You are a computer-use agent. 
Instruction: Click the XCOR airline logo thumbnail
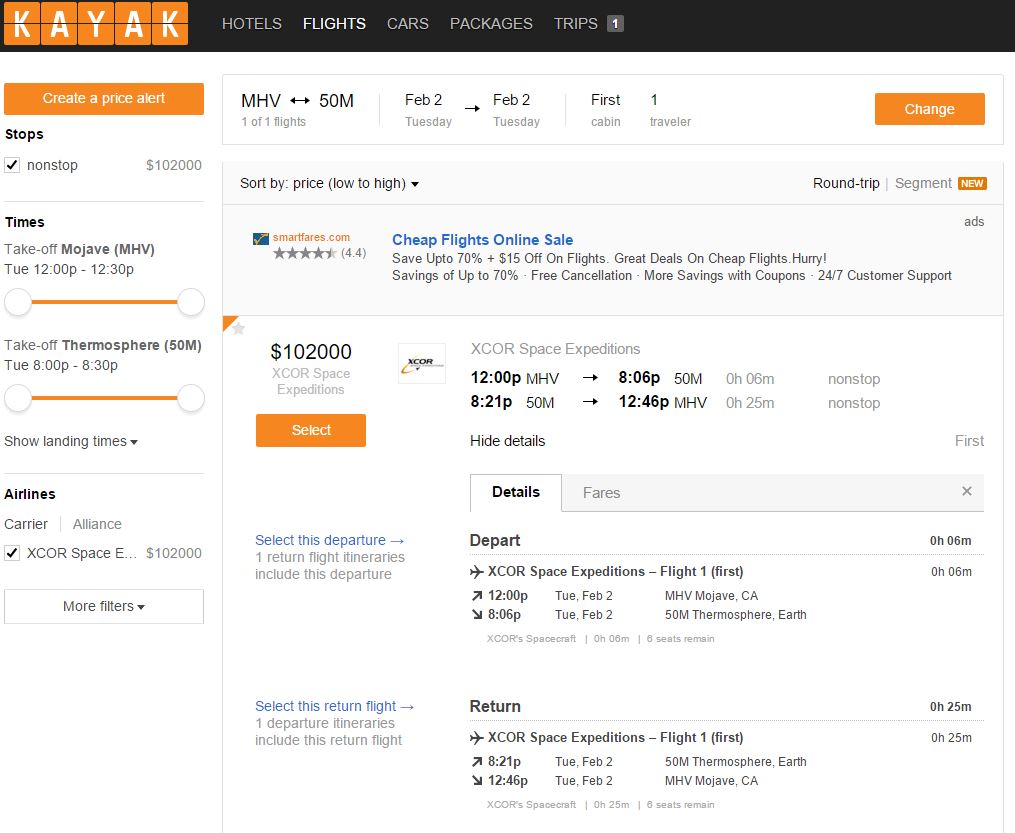[422, 364]
